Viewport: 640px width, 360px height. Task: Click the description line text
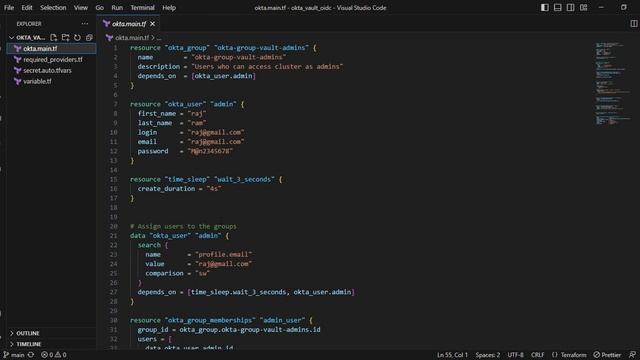tap(240, 67)
